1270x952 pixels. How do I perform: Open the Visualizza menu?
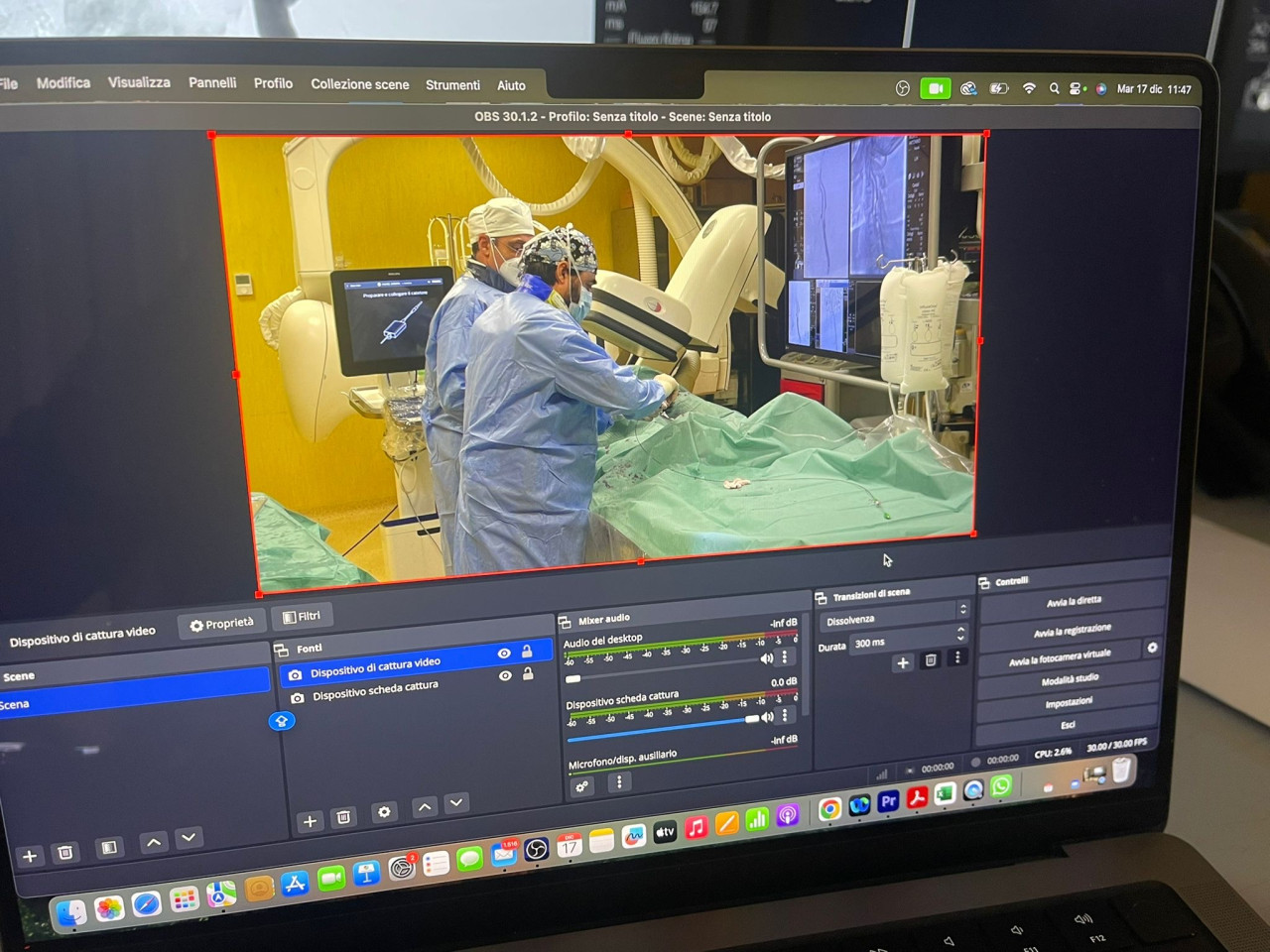(139, 82)
